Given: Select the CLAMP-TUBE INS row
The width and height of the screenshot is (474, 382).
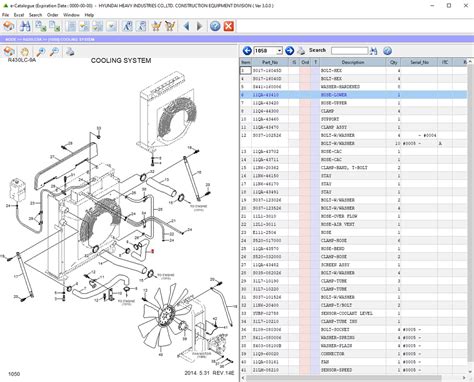Looking at the screenshot, I should tap(354, 321).
